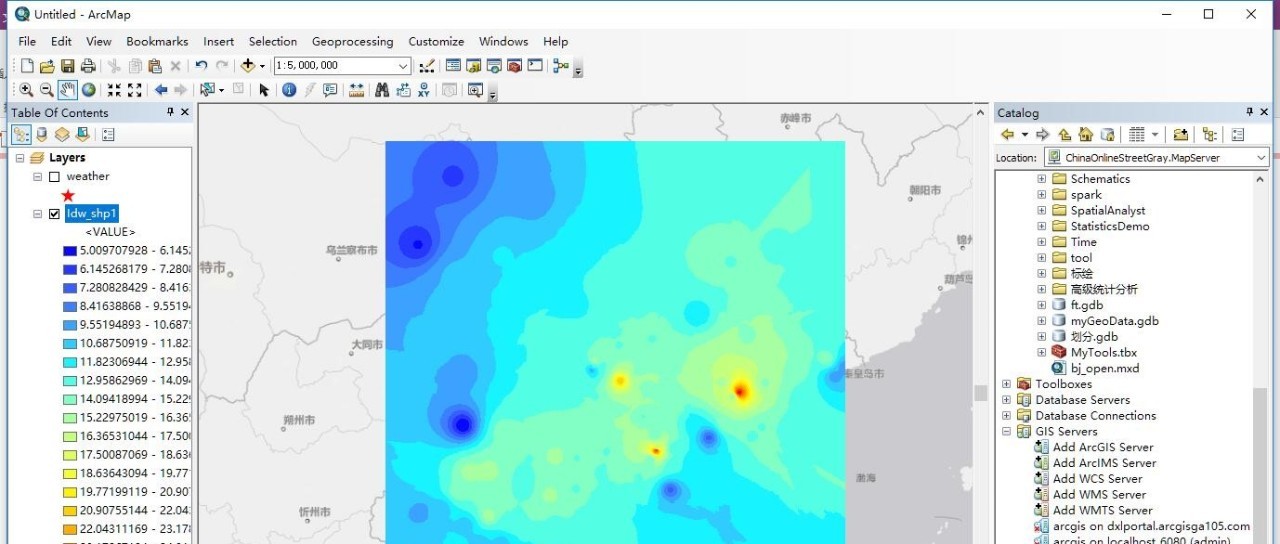
Task: Open the Go To XY tool
Action: pos(424,90)
